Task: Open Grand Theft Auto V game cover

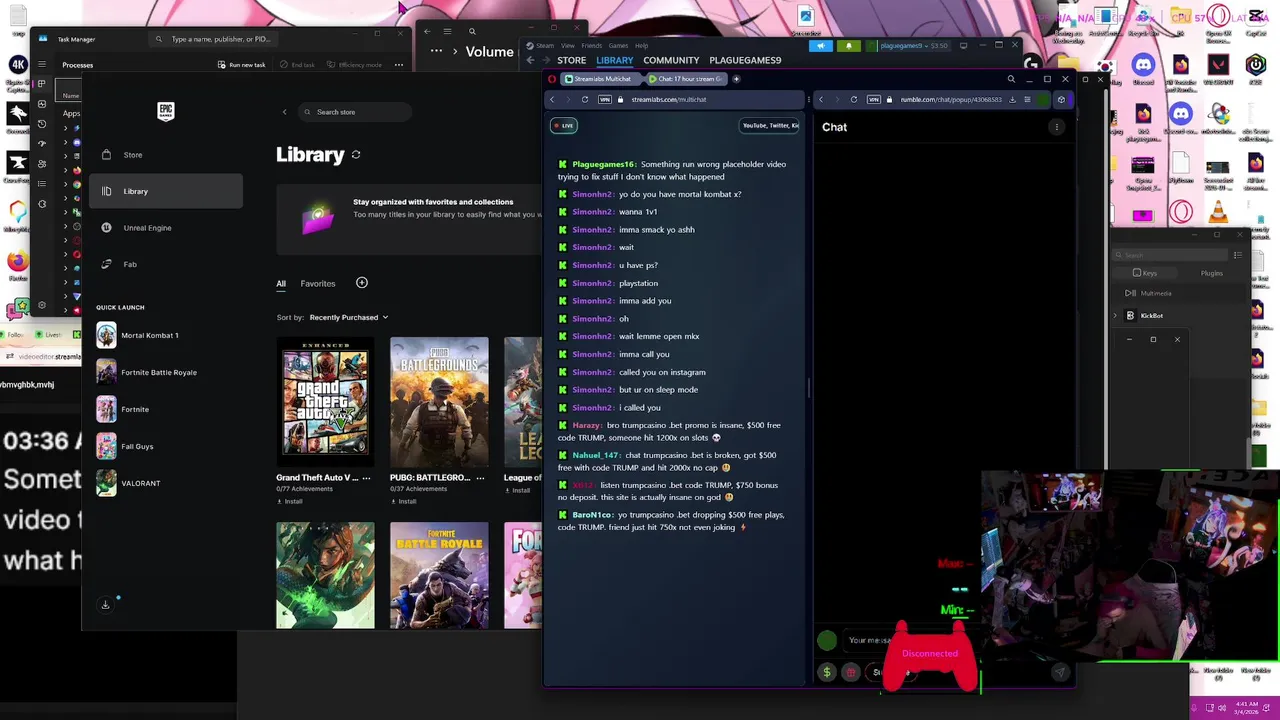Action: click(x=325, y=402)
